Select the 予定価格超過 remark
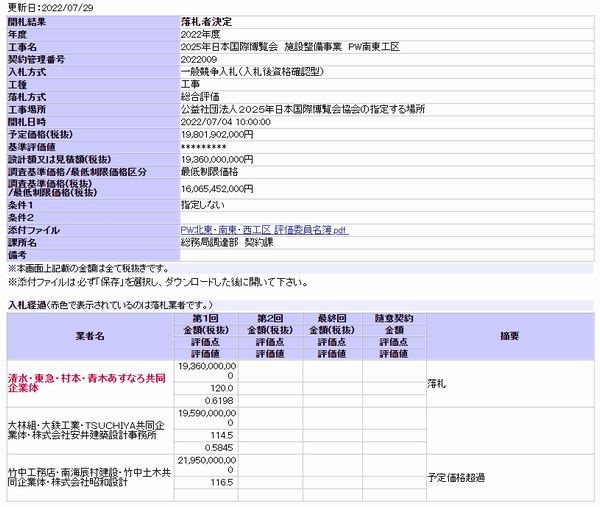This screenshot has width=600, height=507. coord(456,478)
